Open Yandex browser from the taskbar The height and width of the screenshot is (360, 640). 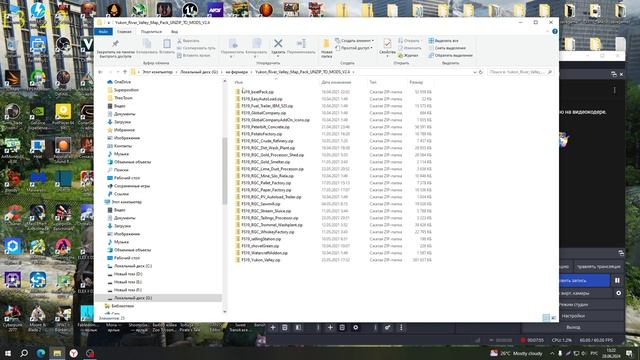73,353
